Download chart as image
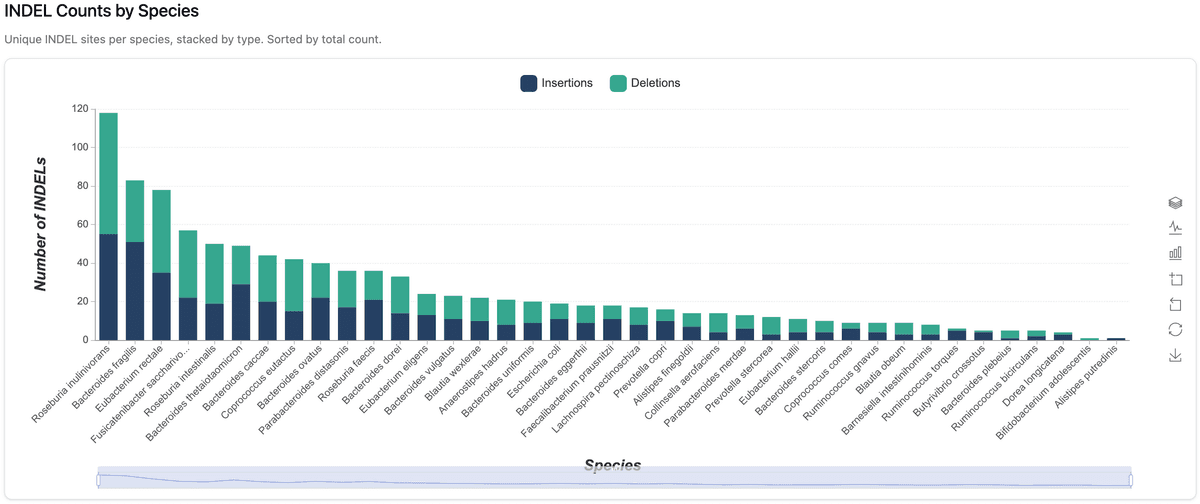The height and width of the screenshot is (504, 1200). [x=1175, y=355]
